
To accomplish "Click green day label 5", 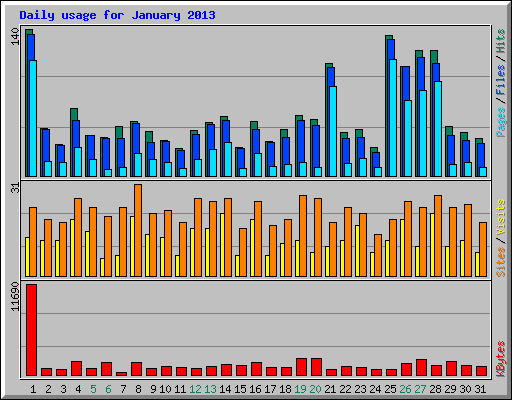I will (x=93, y=389).
